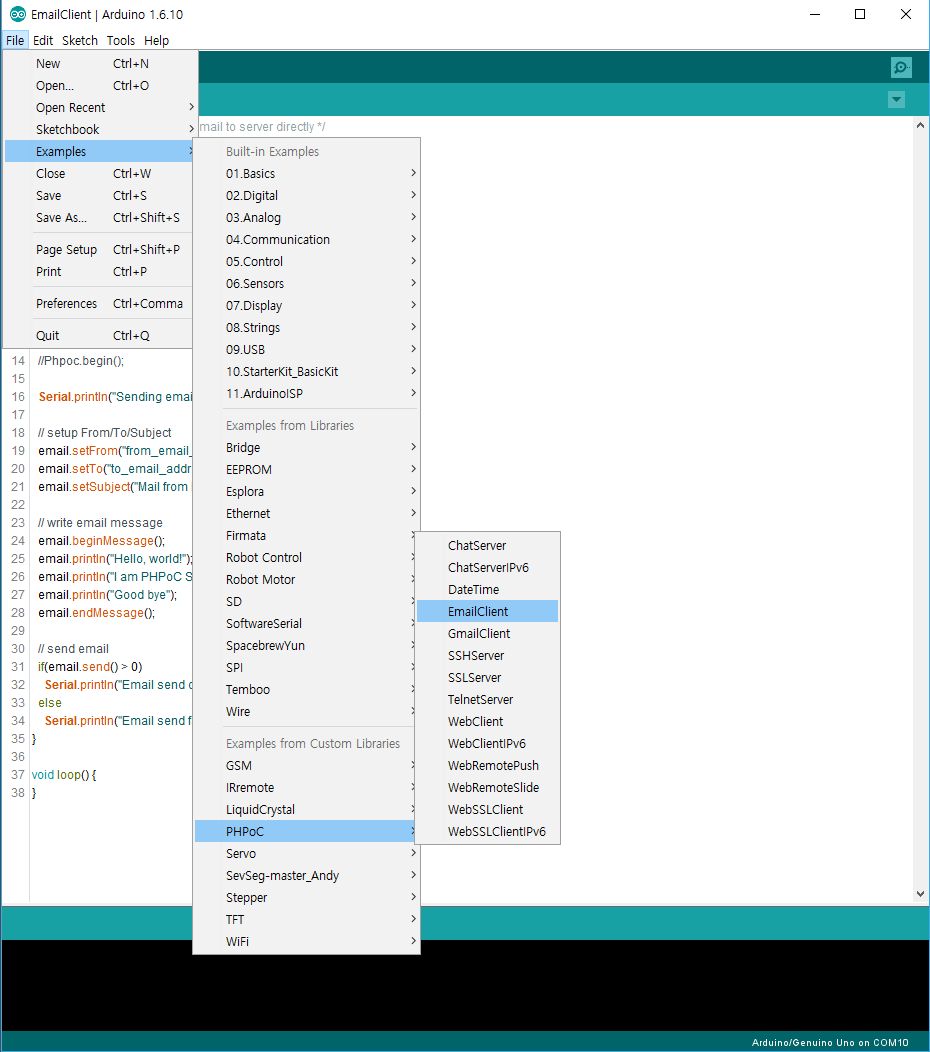
Task: Choose Save in the File menu
Action: coord(99,196)
